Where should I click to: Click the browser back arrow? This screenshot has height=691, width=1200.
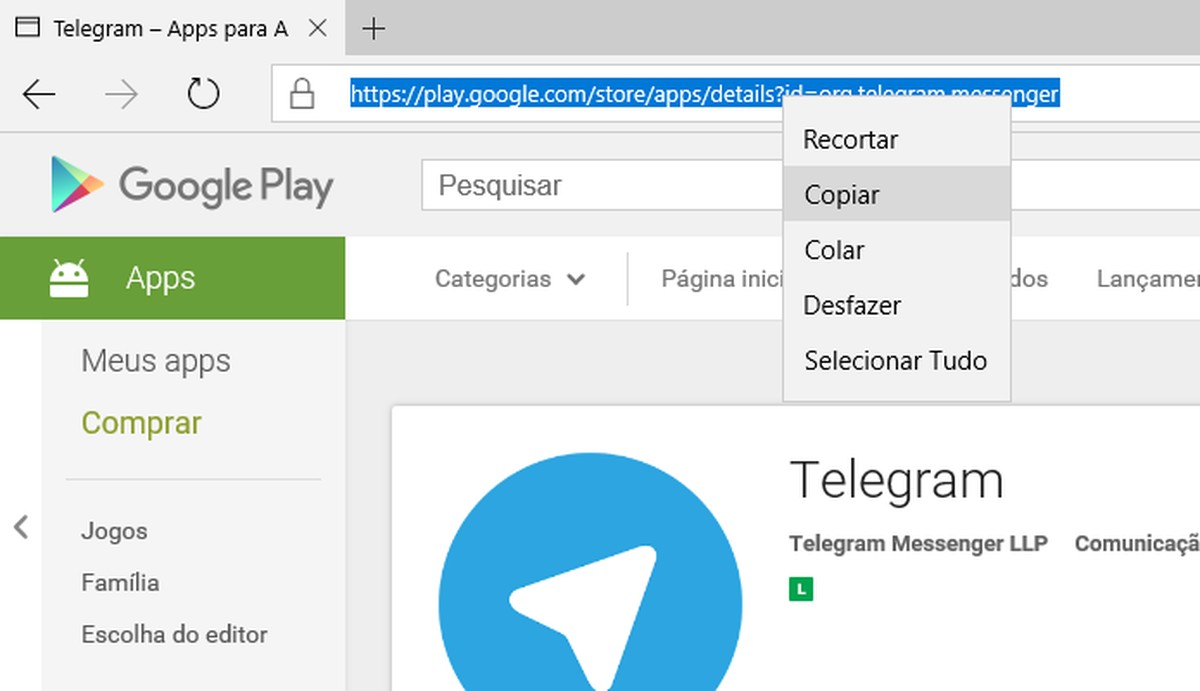click(38, 93)
